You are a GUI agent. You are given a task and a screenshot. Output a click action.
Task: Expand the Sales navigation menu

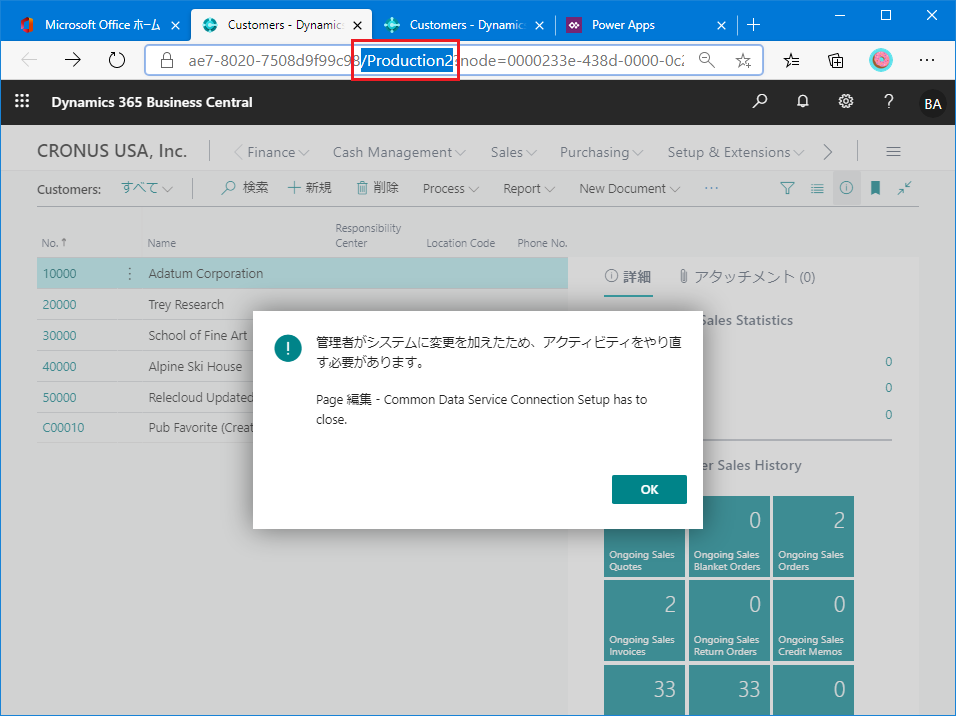pos(513,152)
